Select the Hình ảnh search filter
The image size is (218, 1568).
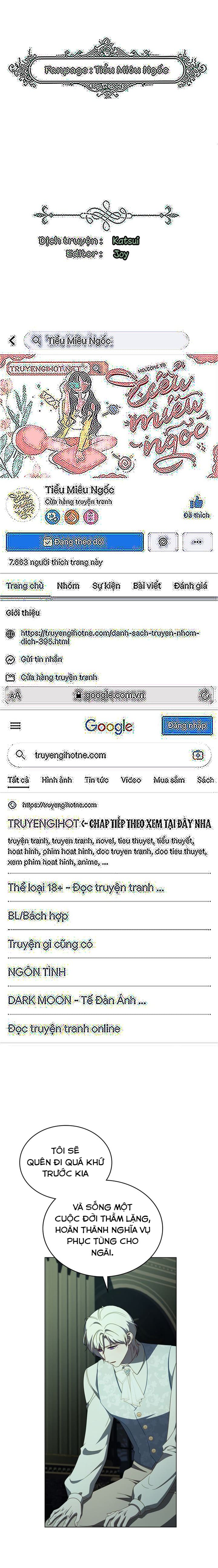pos(57,780)
